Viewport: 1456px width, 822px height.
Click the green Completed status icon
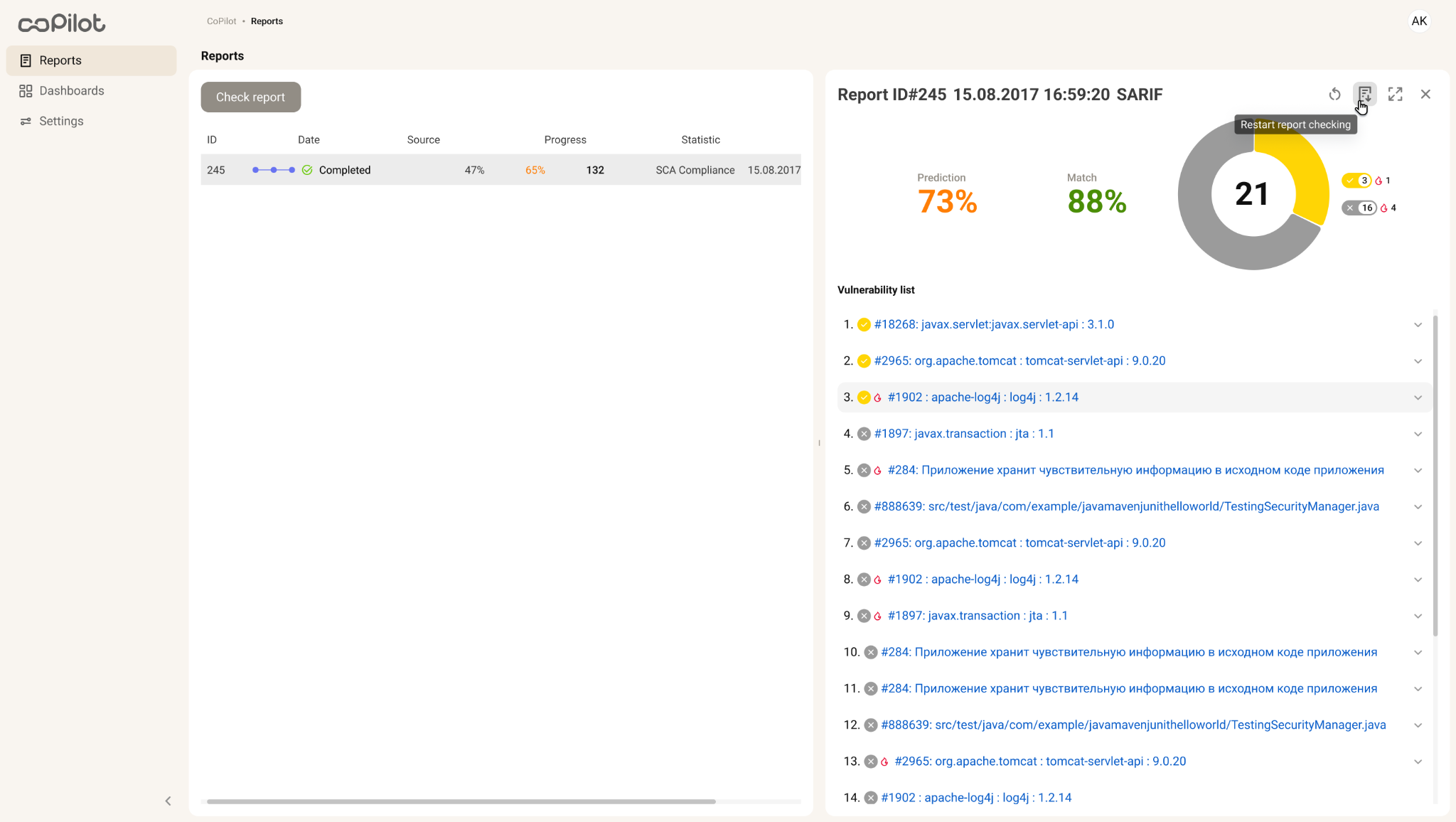(307, 170)
